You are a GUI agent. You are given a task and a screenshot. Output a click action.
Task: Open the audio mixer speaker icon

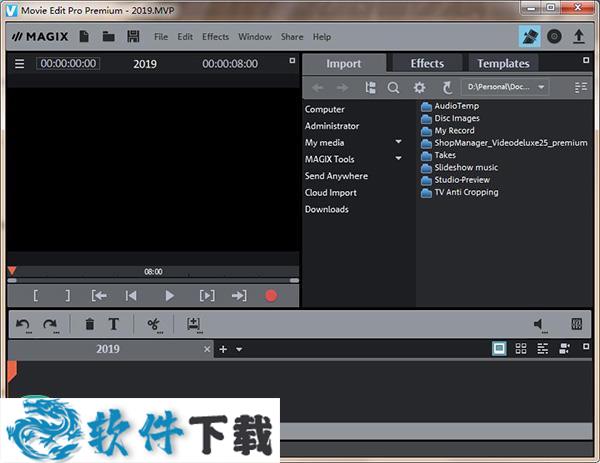(x=540, y=325)
